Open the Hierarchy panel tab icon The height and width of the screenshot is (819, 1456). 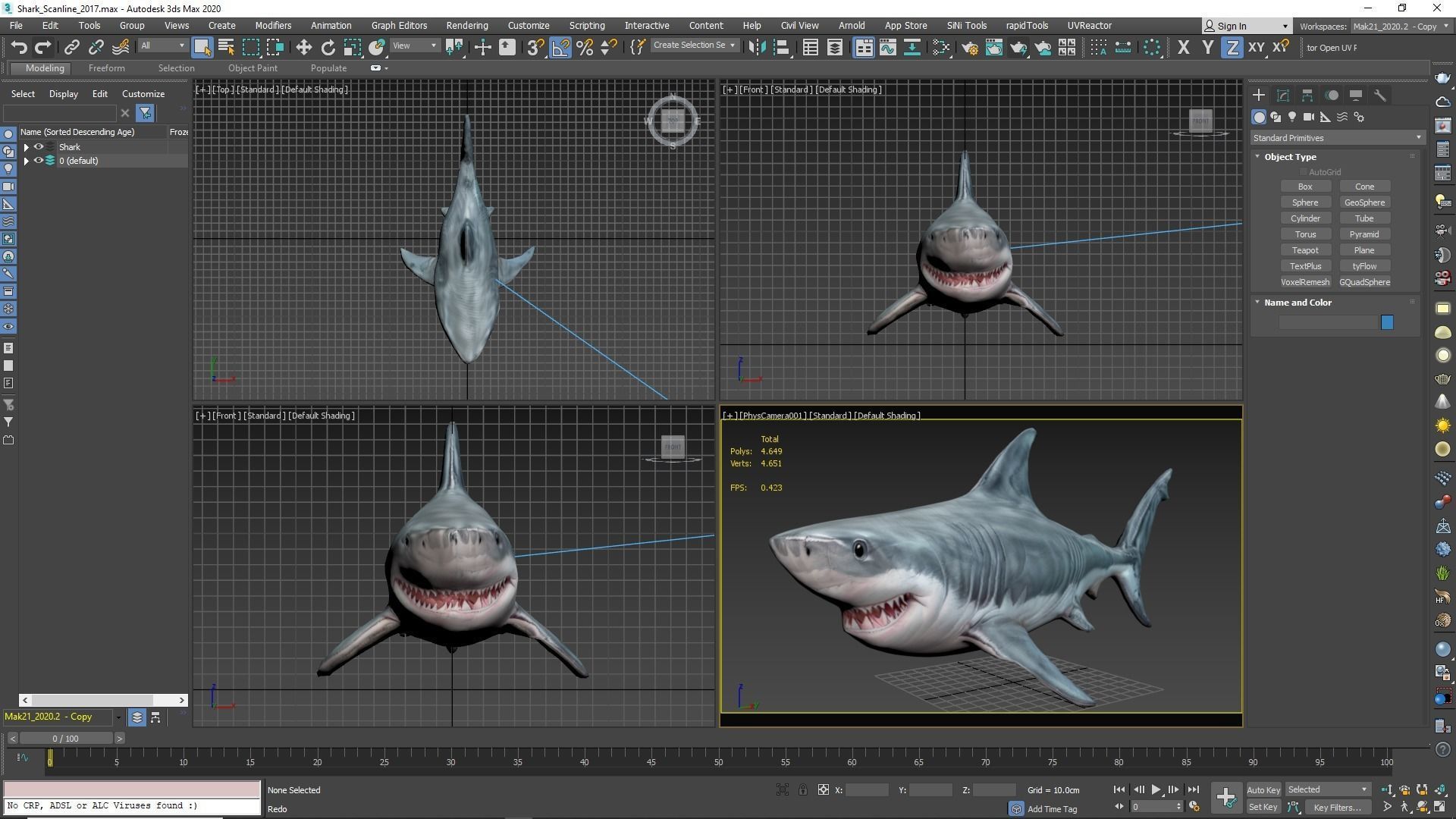click(x=1307, y=96)
